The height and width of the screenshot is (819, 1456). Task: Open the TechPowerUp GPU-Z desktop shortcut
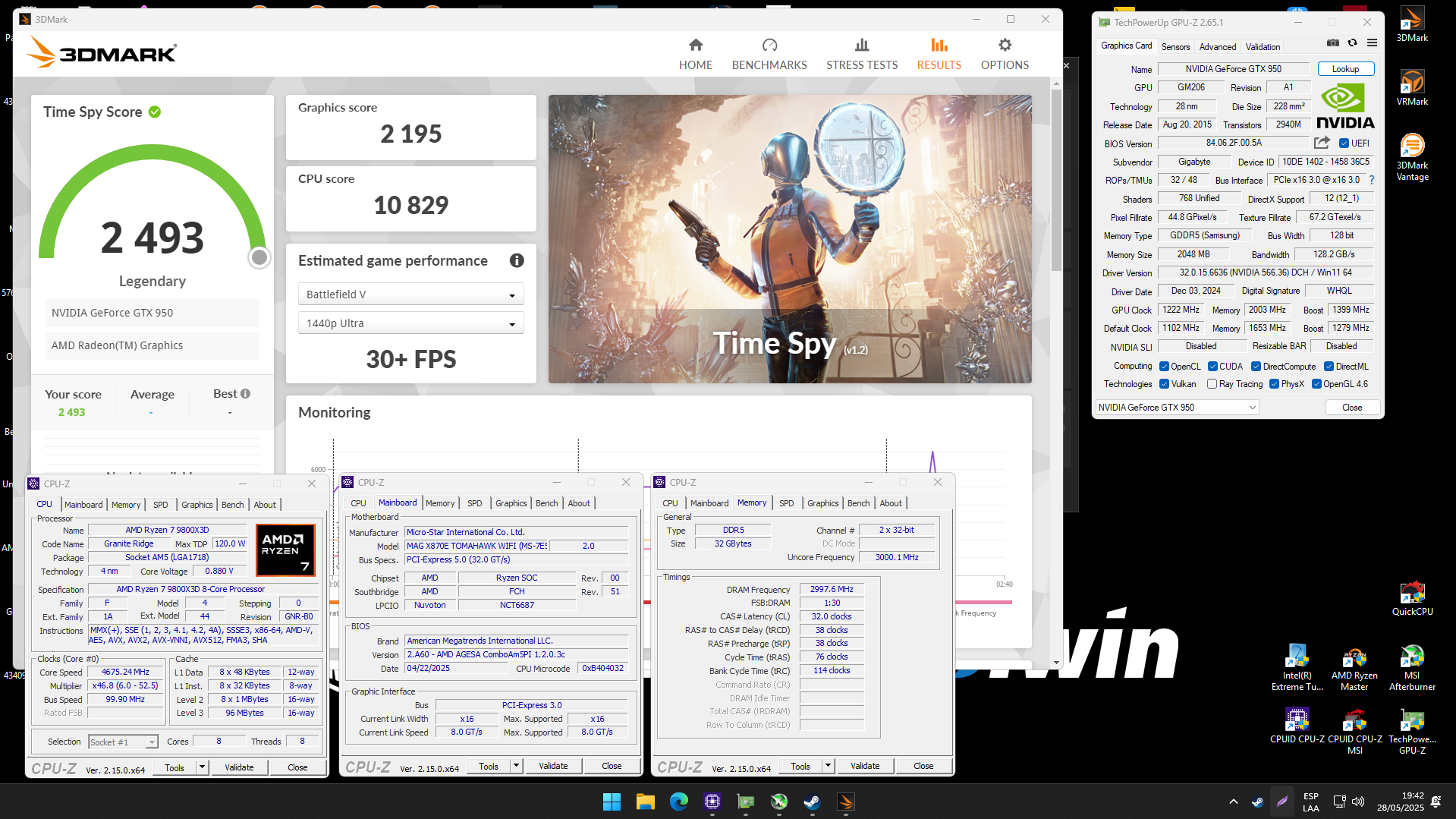coord(1412,732)
